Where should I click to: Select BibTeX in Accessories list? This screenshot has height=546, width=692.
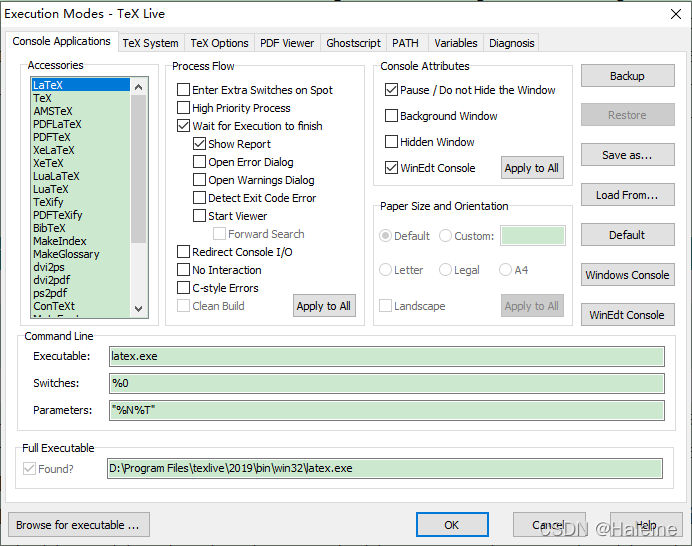81,228
